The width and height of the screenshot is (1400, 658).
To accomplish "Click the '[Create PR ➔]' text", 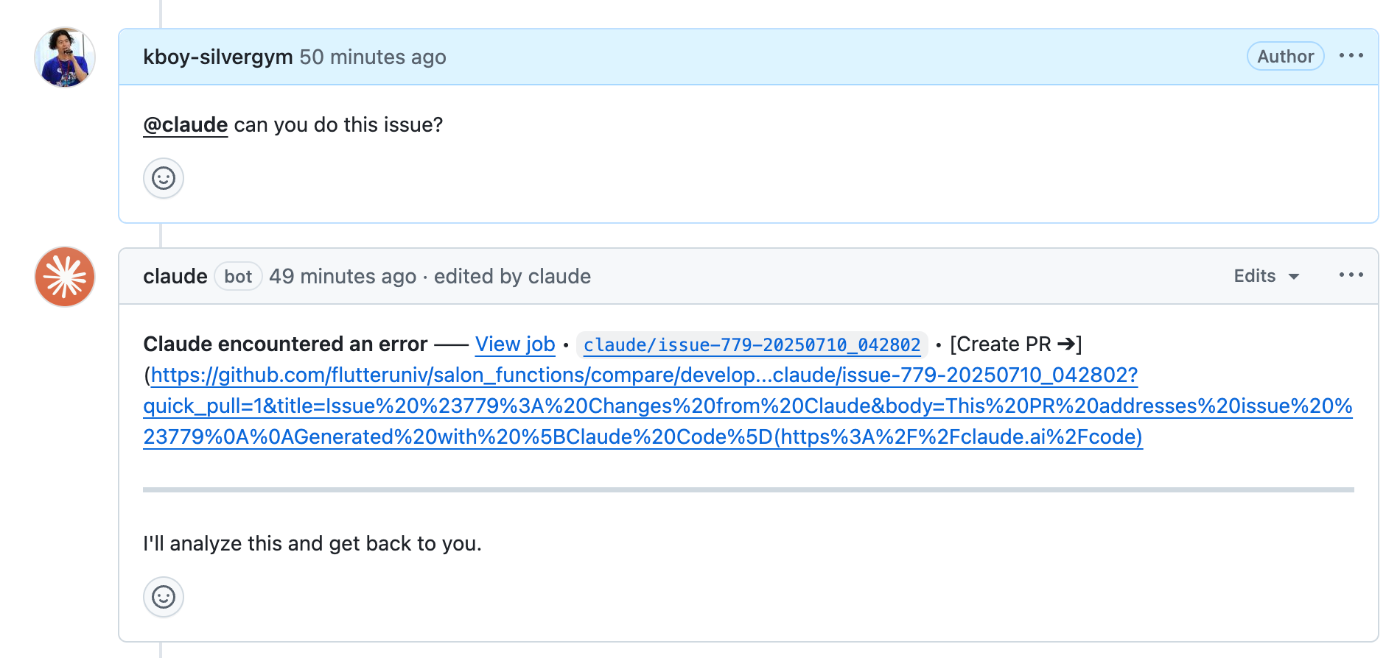I will [x=1016, y=344].
